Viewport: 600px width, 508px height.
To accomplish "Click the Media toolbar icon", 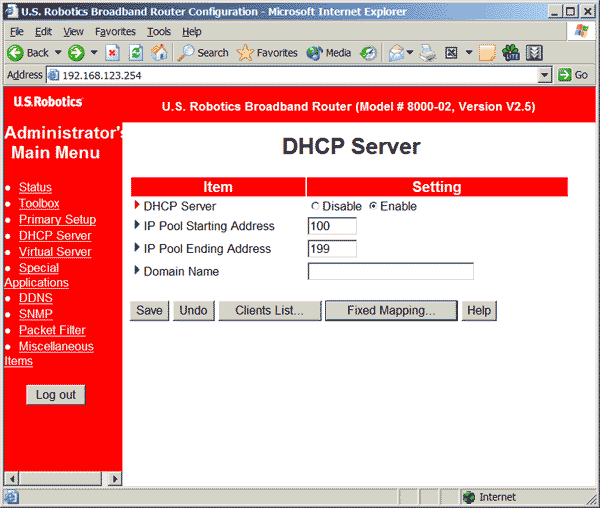I will click(329, 53).
